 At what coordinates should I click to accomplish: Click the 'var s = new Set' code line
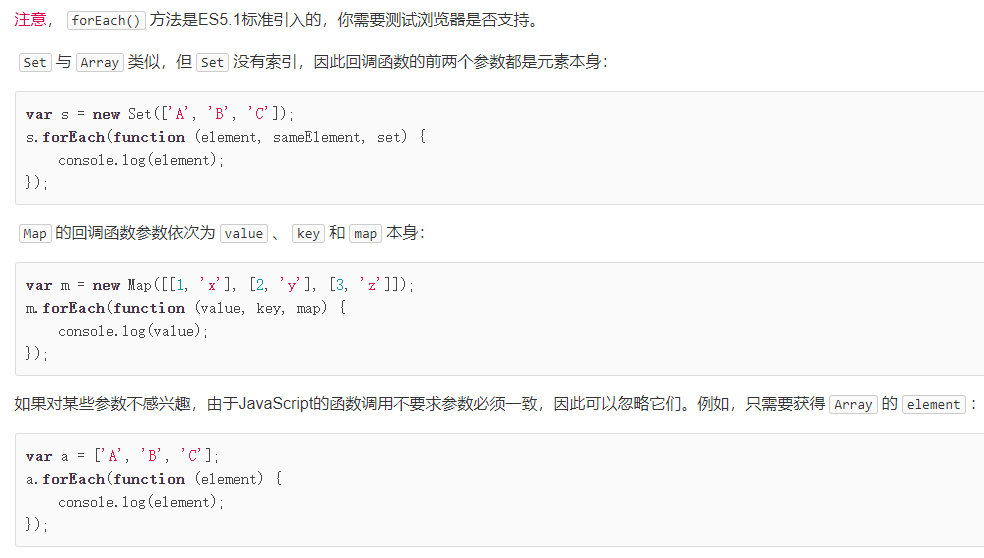(160, 114)
